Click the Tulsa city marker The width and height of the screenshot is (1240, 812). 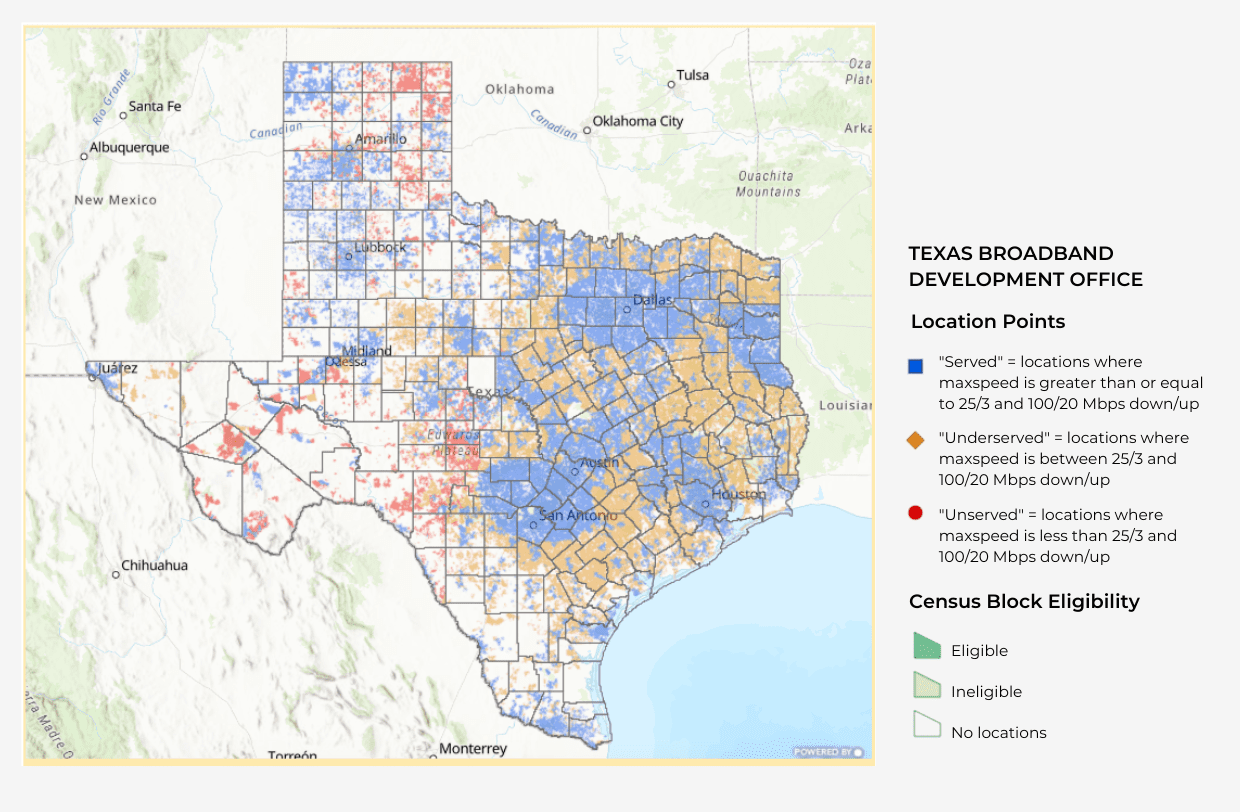pos(671,84)
